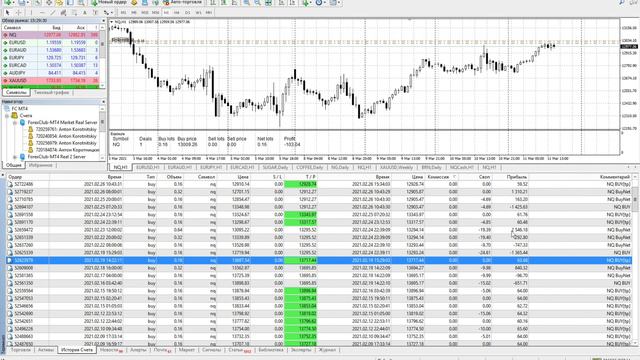Select XAUUSD row in Market Watch

[x=51, y=81]
